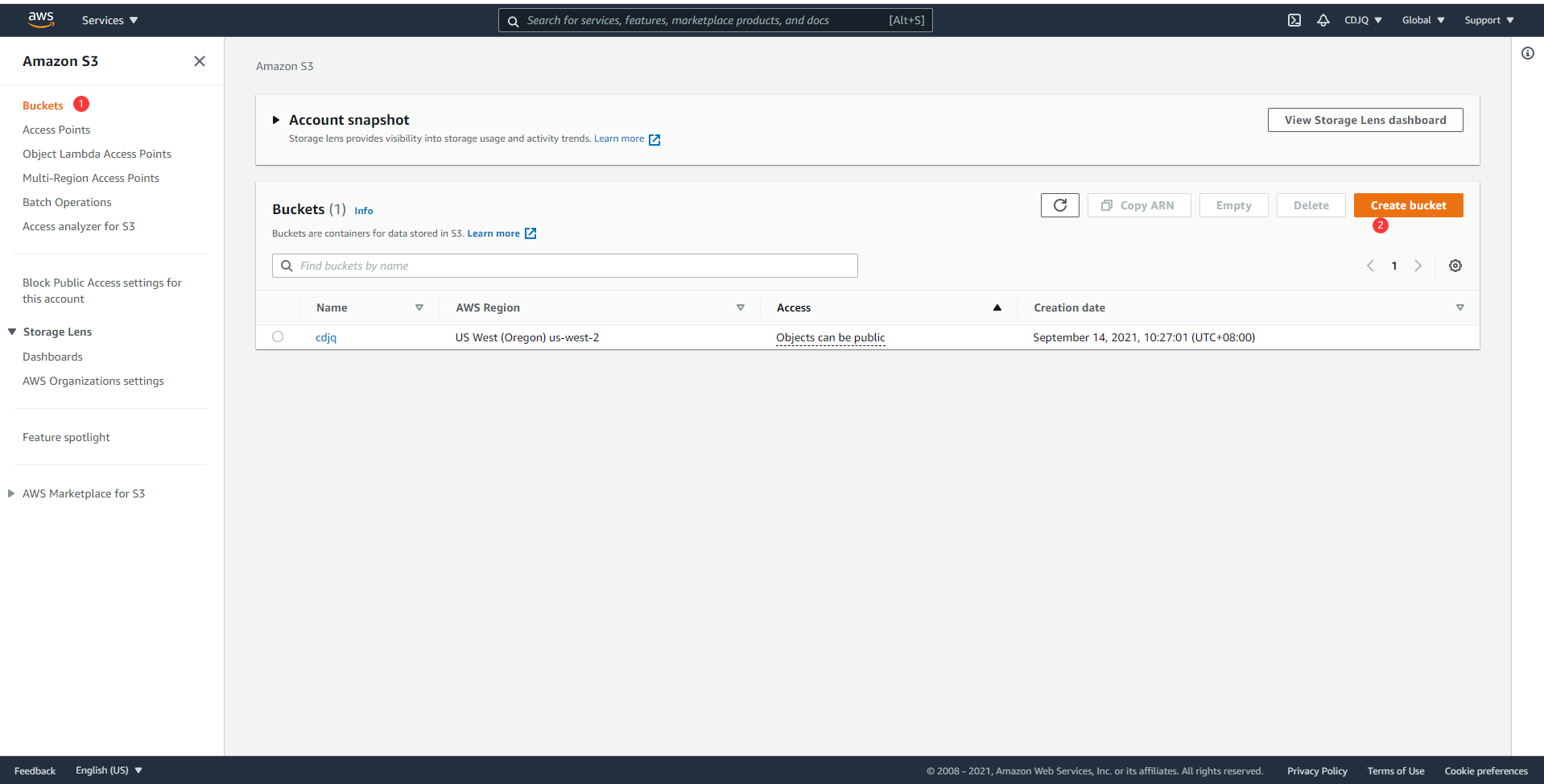Click View Storage Lens dashboard button
Screen dimensions: 1544x784
pyautogui.click(x=1365, y=120)
